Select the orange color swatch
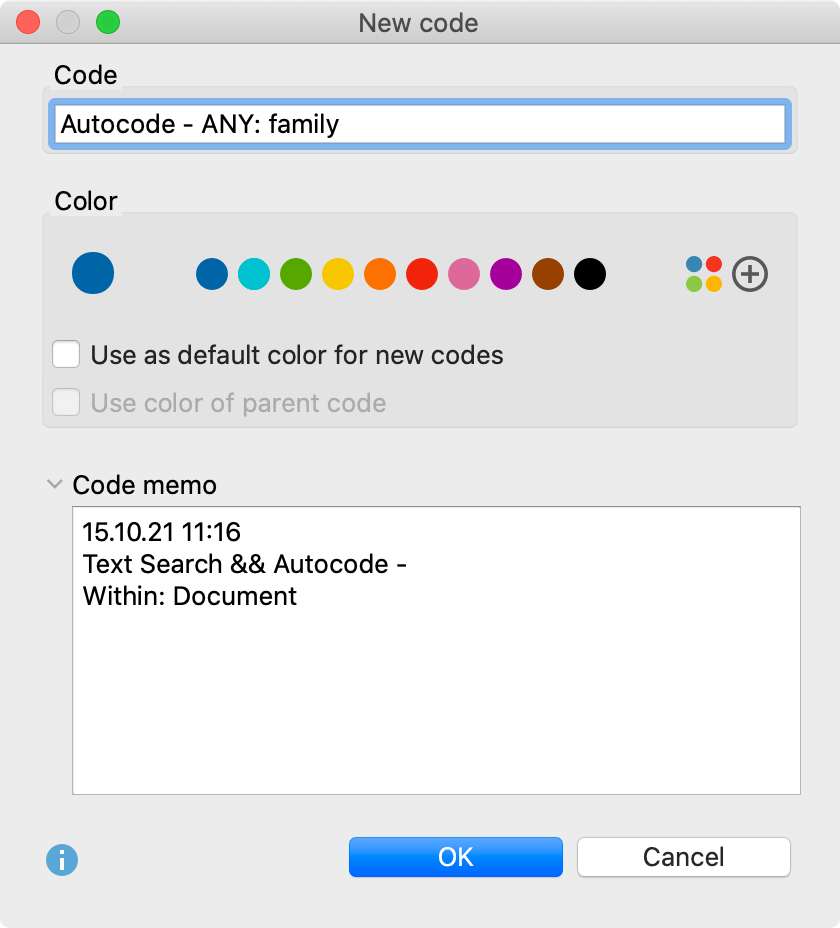Screen dimensions: 840x928 point(380,274)
